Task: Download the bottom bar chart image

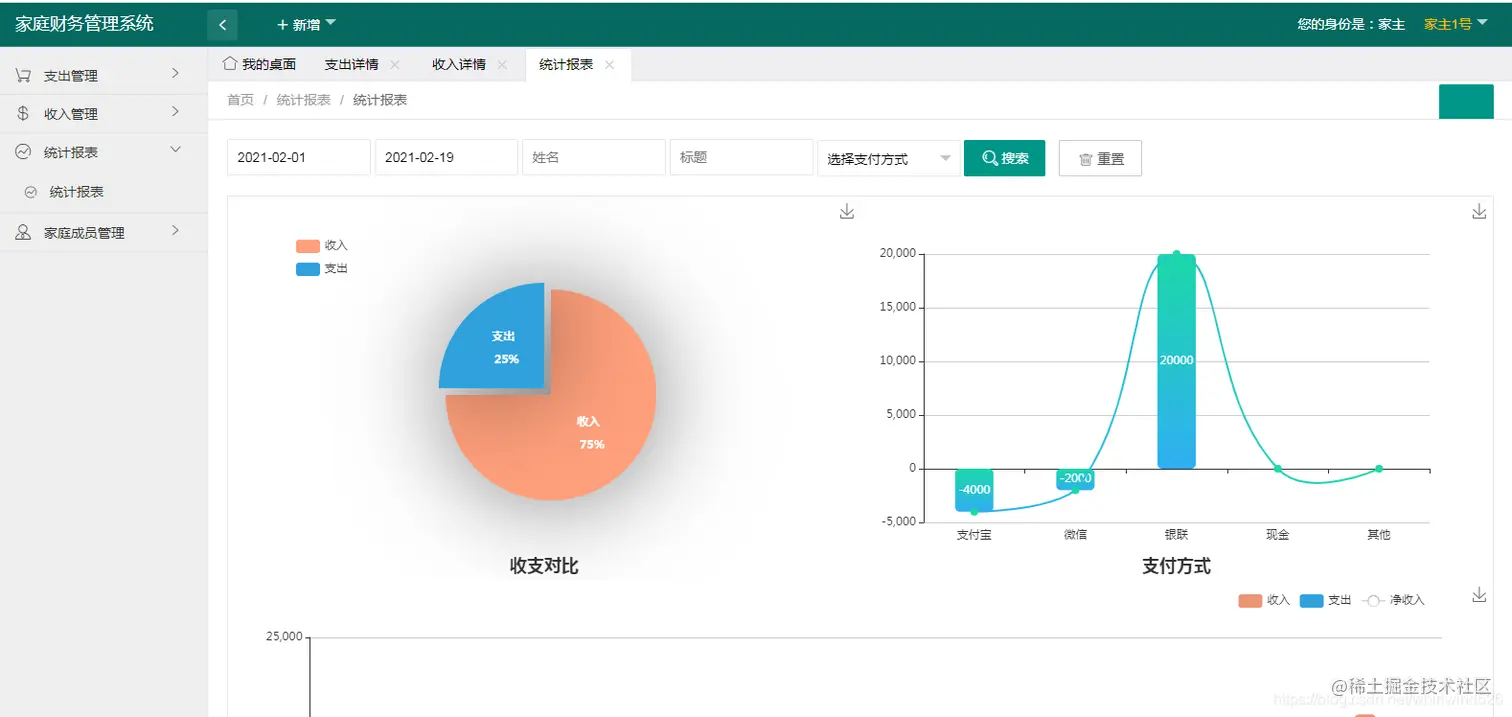Action: click(x=1480, y=595)
